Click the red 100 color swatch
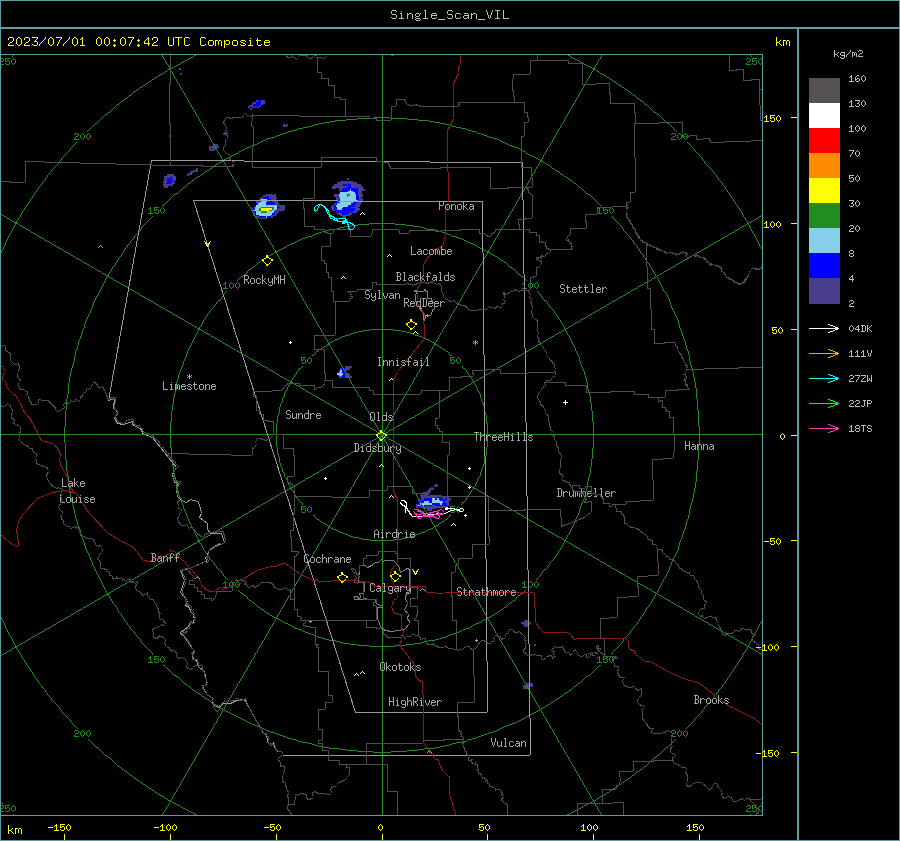Image resolution: width=900 pixels, height=841 pixels. point(824,141)
